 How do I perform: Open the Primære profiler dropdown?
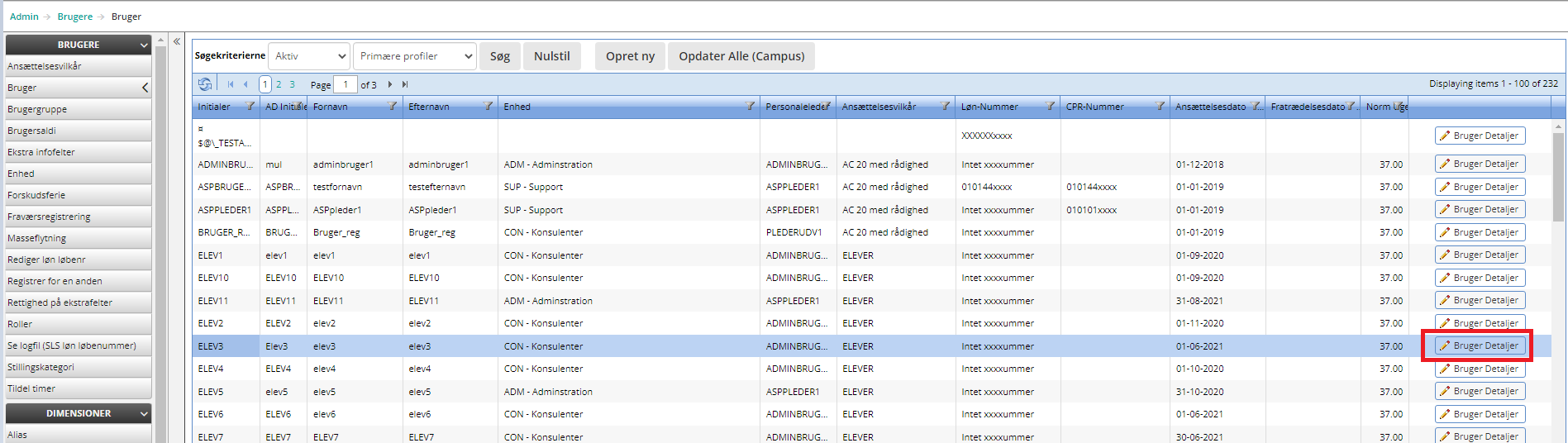(415, 56)
